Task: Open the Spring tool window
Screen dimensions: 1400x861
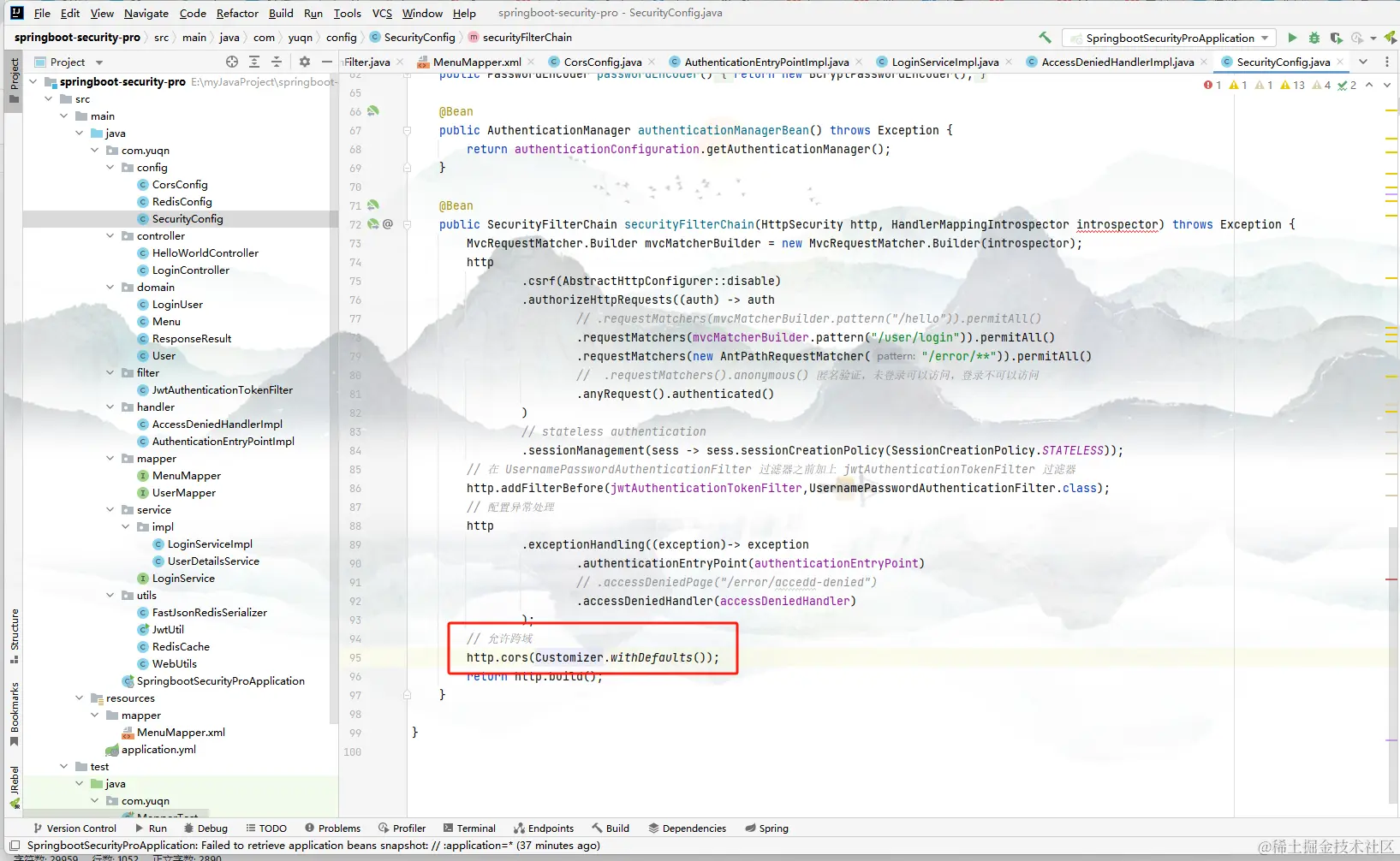Action: 766,828
